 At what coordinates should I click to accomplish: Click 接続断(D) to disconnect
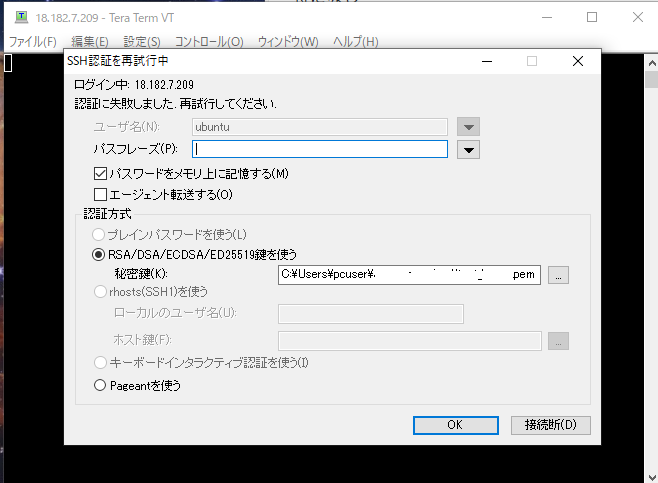551,425
